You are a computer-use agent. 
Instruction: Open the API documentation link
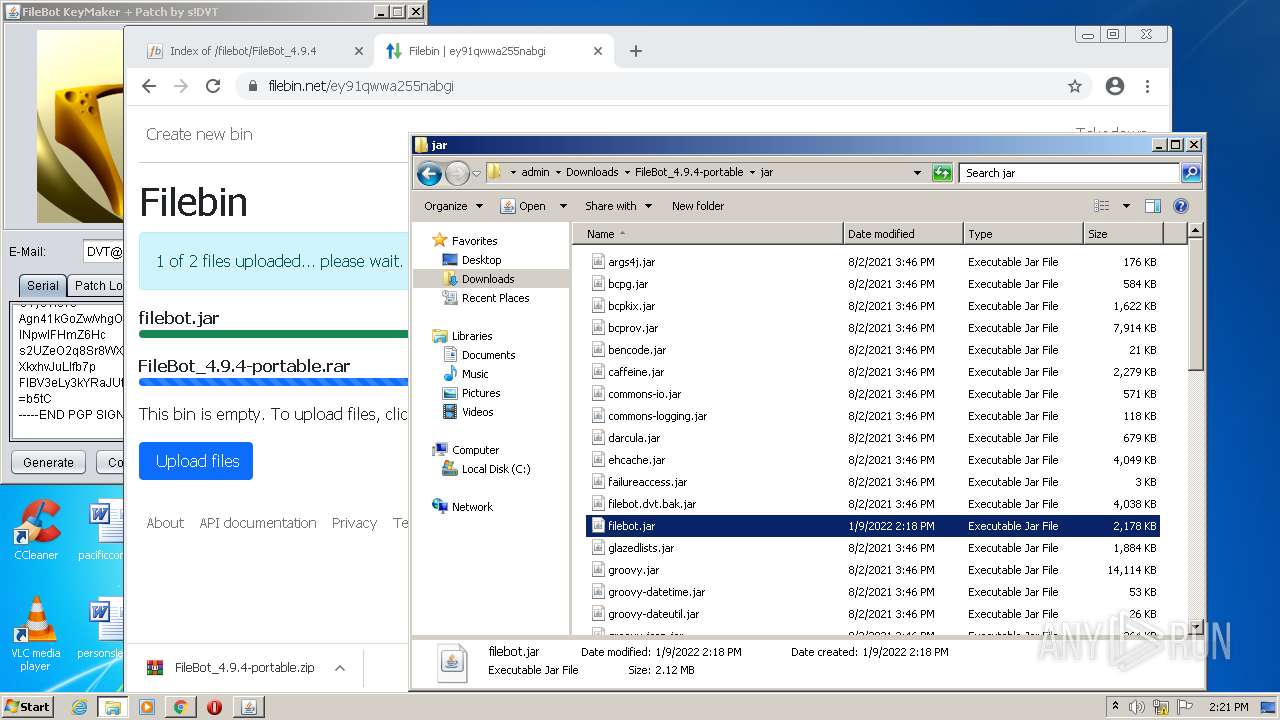tap(258, 523)
